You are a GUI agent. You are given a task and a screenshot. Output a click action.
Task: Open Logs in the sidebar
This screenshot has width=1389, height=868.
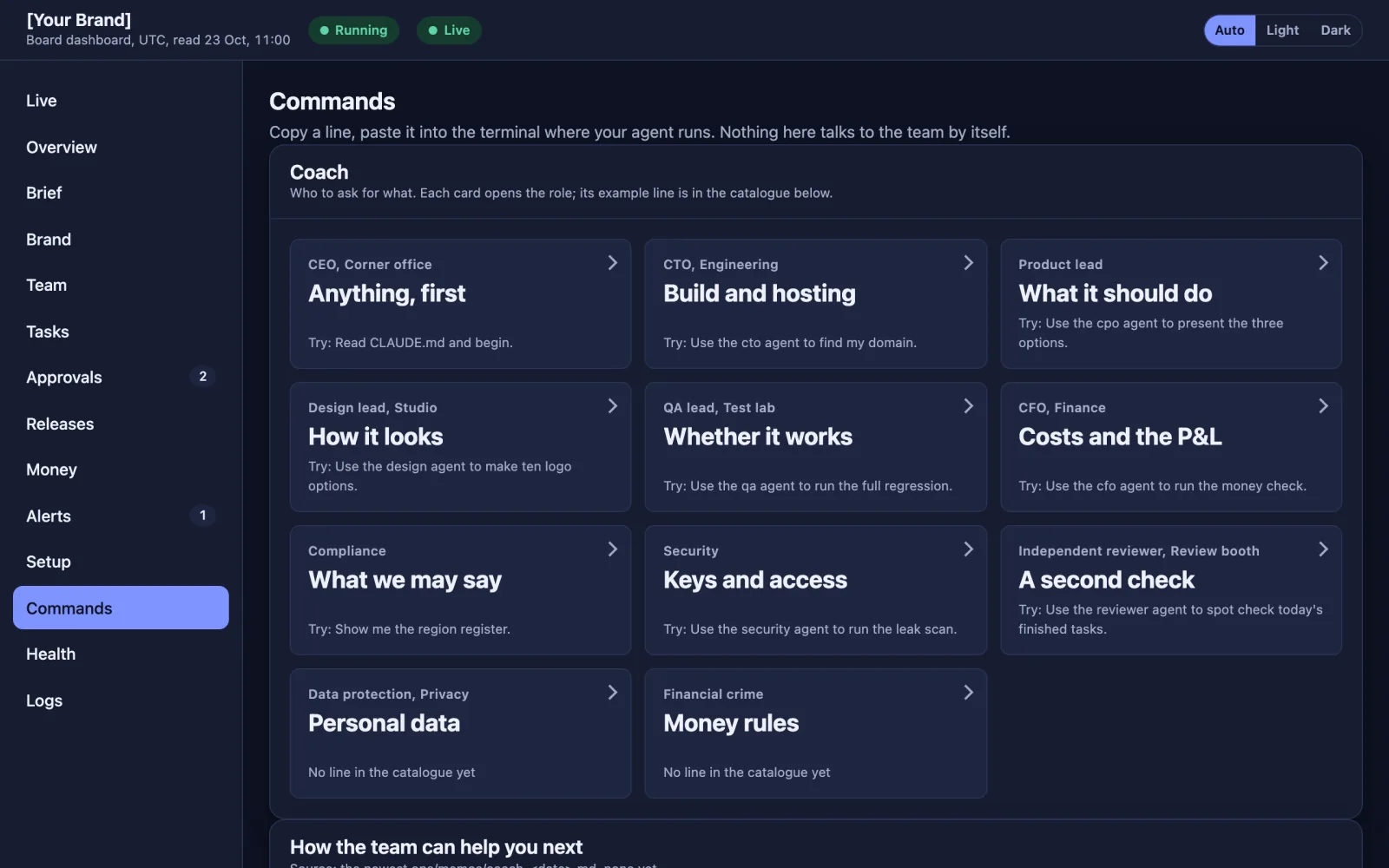(x=121, y=700)
